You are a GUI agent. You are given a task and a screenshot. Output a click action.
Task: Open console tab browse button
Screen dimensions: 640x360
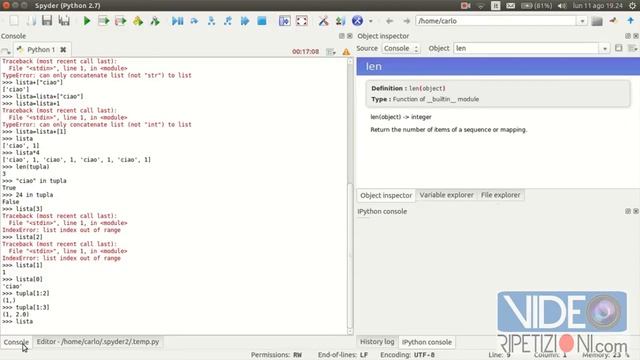pyautogui.click(x=6, y=51)
